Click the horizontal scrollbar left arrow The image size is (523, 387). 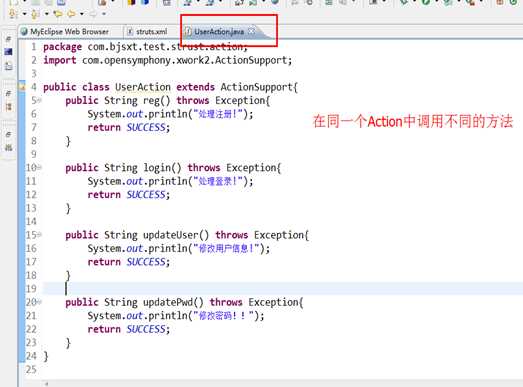point(46,384)
